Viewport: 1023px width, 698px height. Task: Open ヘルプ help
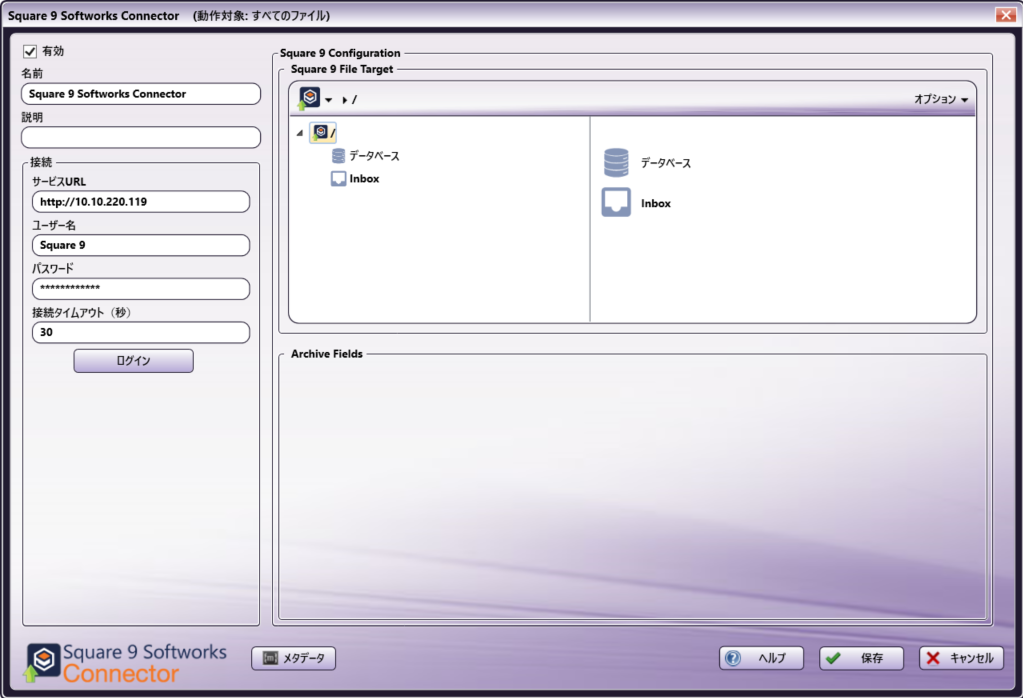tap(761, 658)
